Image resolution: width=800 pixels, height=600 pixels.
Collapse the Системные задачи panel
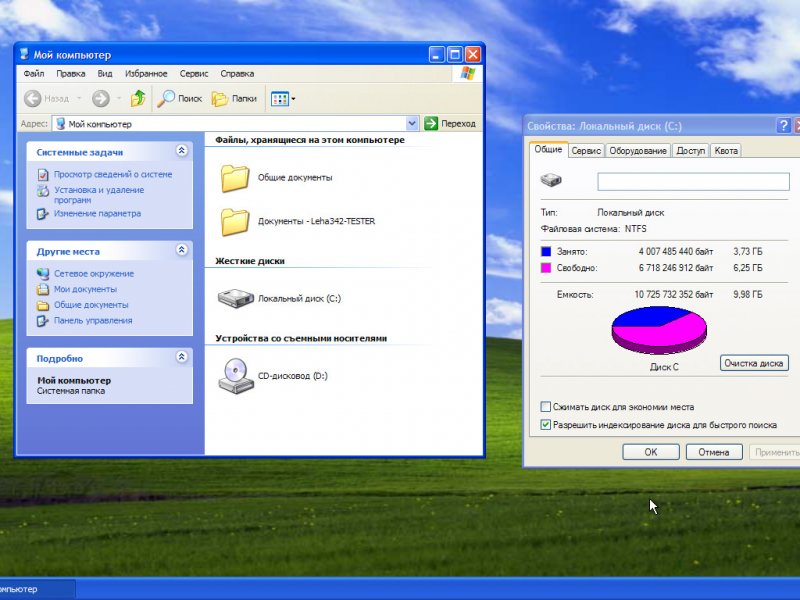coord(182,151)
